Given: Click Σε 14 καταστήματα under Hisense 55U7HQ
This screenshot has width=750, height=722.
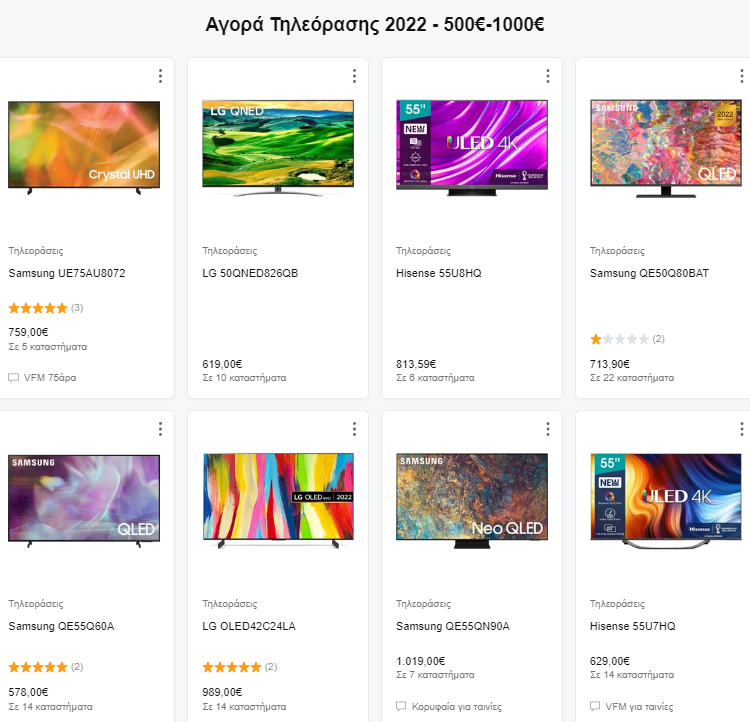Looking at the screenshot, I should 632,675.
